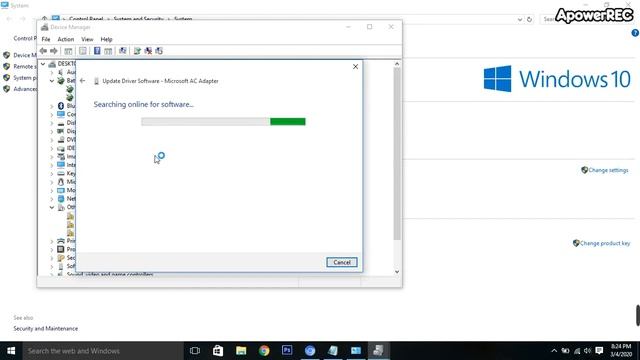Click the Back arrow in Device Manager toolbar

click(x=43, y=51)
